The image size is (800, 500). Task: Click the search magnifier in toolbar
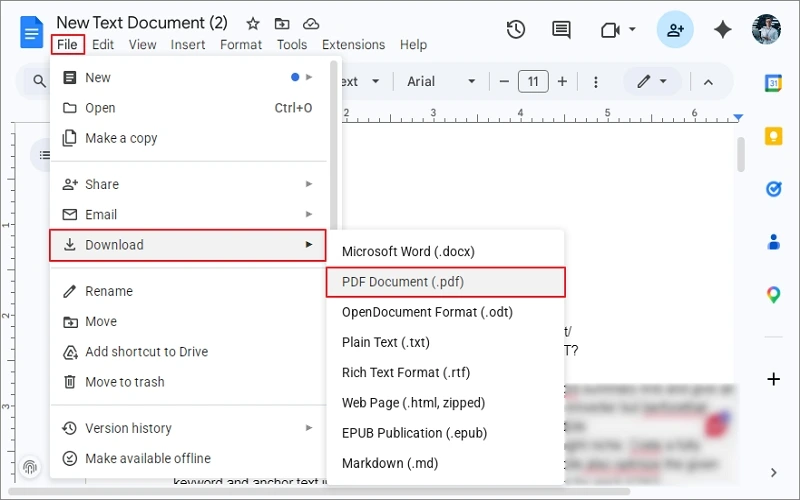[39, 81]
